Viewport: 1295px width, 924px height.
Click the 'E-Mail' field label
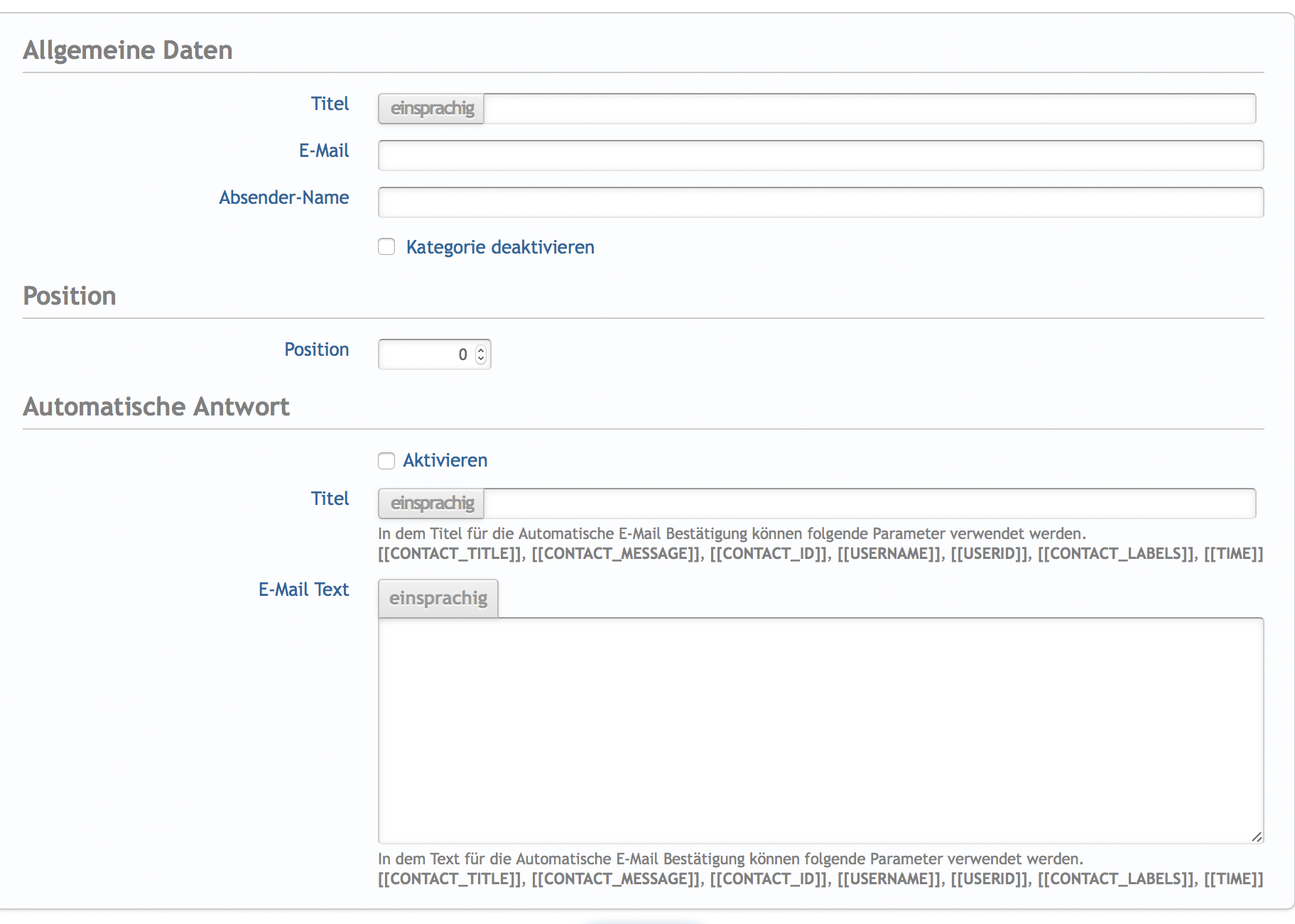(x=324, y=151)
